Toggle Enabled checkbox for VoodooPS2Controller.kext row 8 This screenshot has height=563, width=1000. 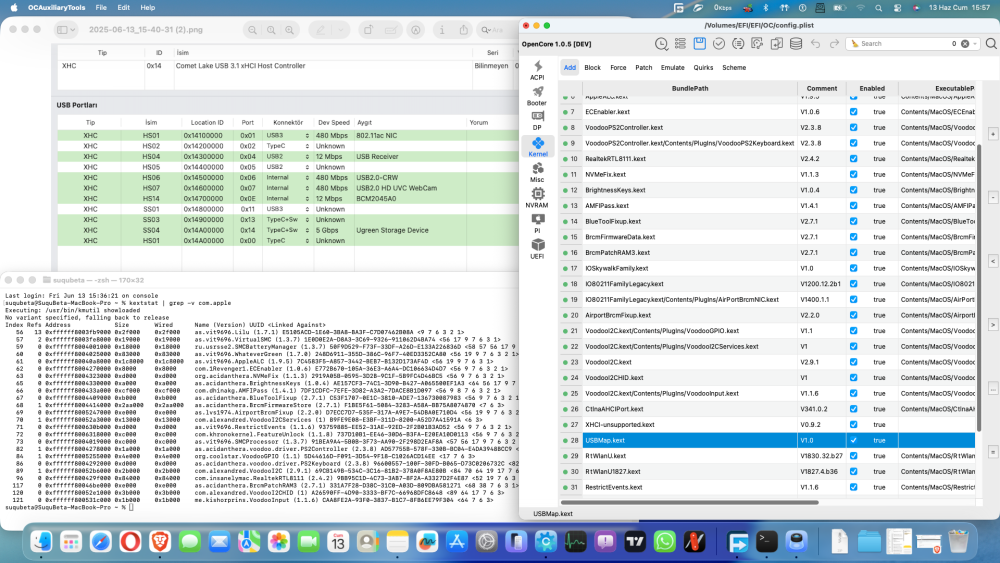coord(853,128)
